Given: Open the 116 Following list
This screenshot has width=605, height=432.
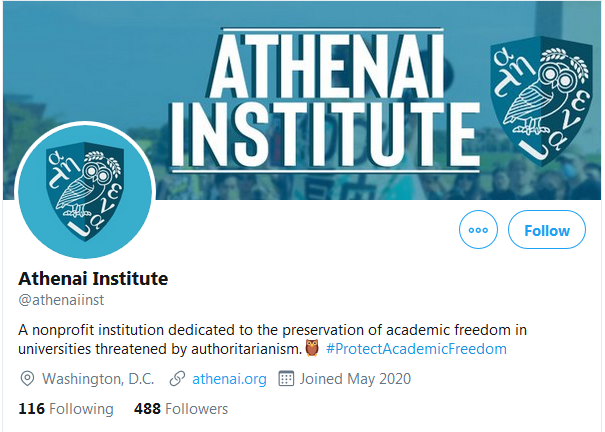Looking at the screenshot, I should [66, 408].
